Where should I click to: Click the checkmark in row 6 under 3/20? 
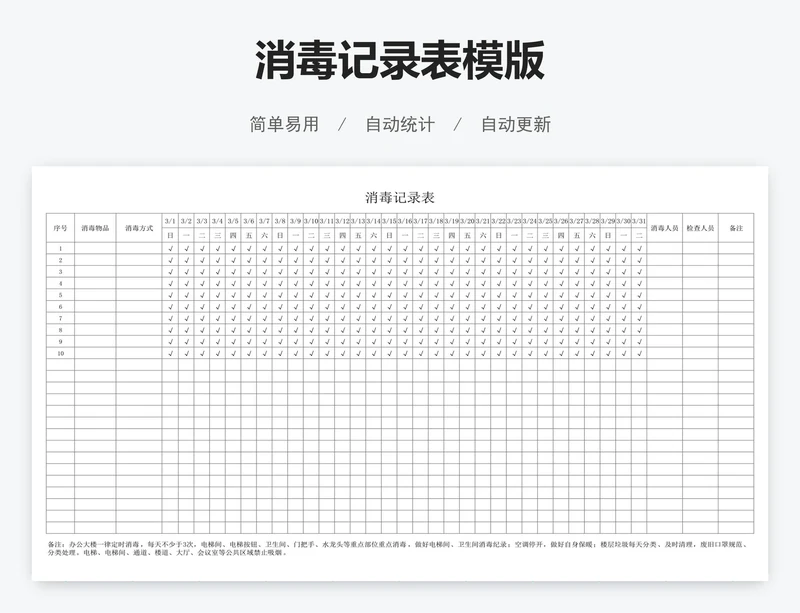point(467,307)
